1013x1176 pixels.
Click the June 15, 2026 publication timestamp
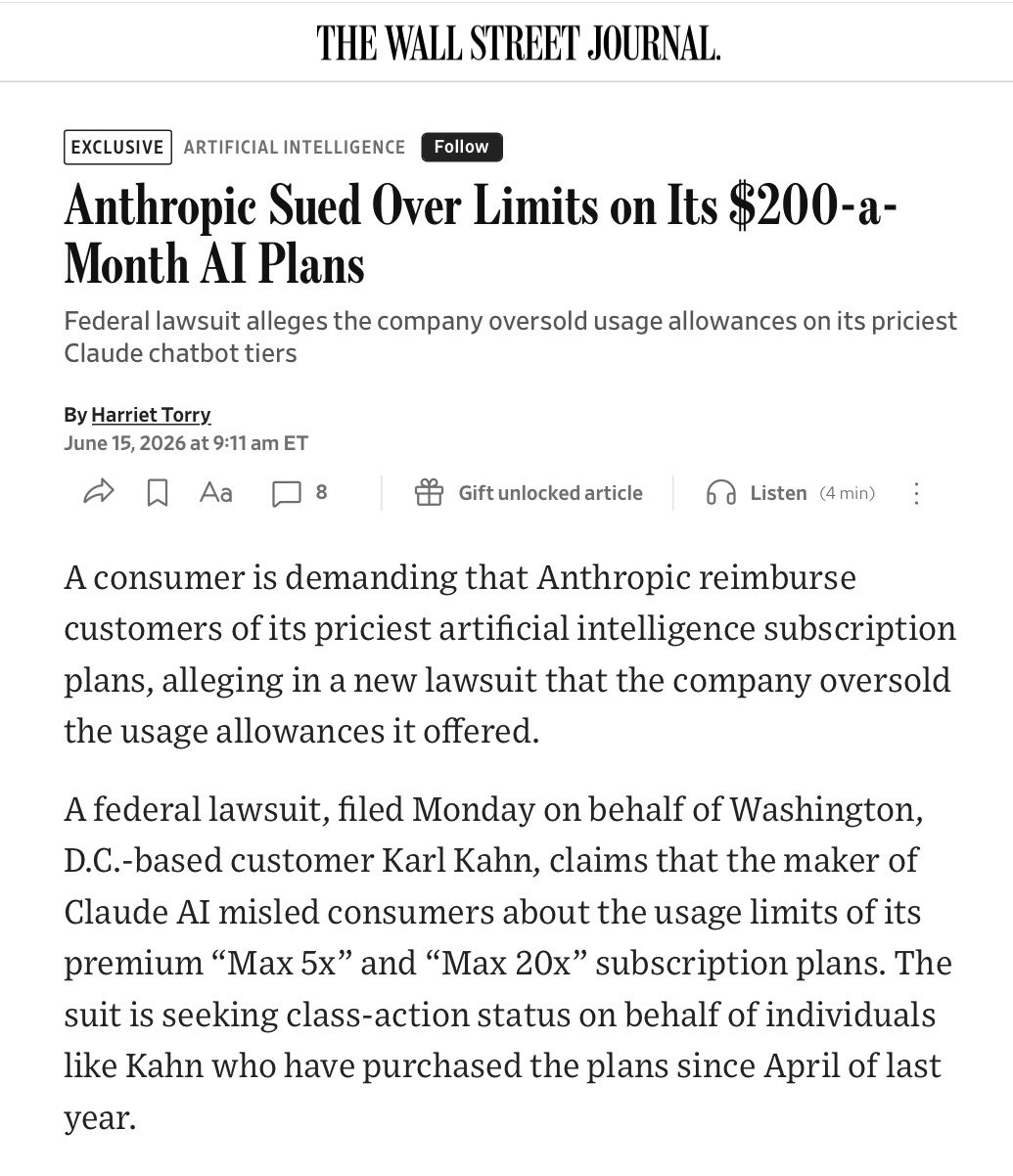click(186, 443)
